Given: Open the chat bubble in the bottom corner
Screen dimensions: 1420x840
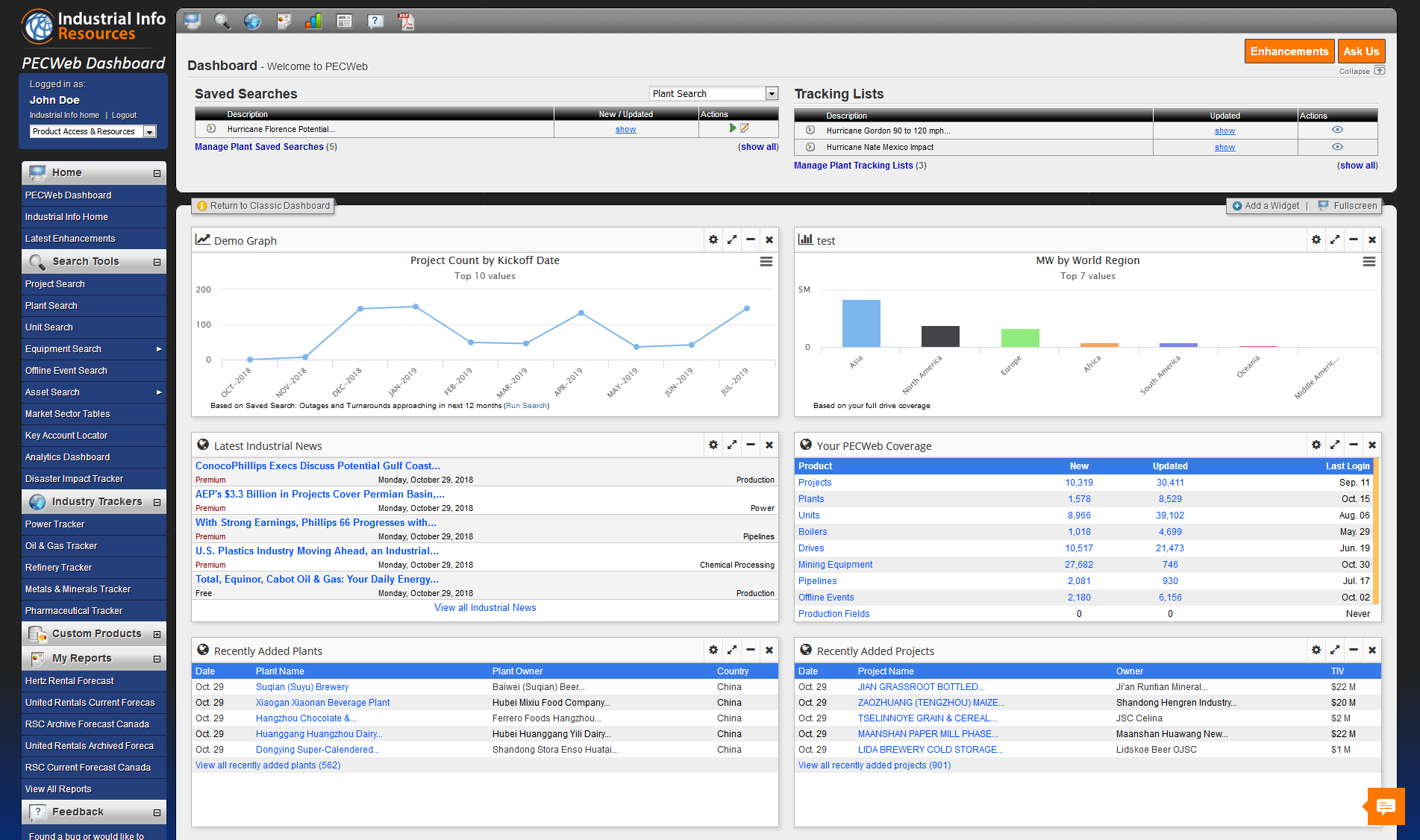Looking at the screenshot, I should (x=1386, y=806).
